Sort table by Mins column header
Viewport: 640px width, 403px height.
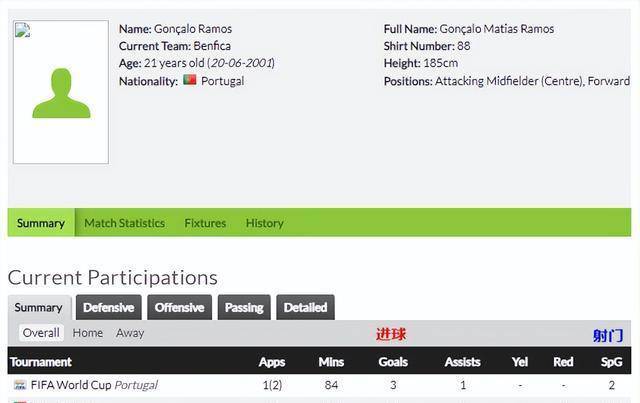click(331, 362)
